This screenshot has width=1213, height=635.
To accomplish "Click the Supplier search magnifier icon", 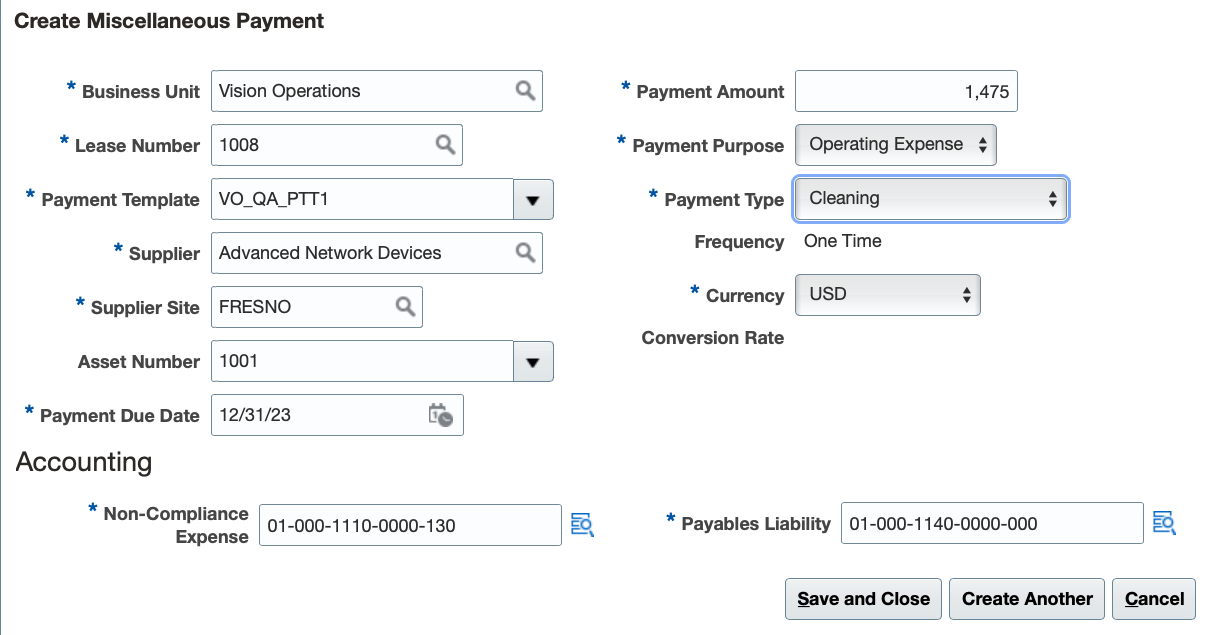I will tap(525, 253).
